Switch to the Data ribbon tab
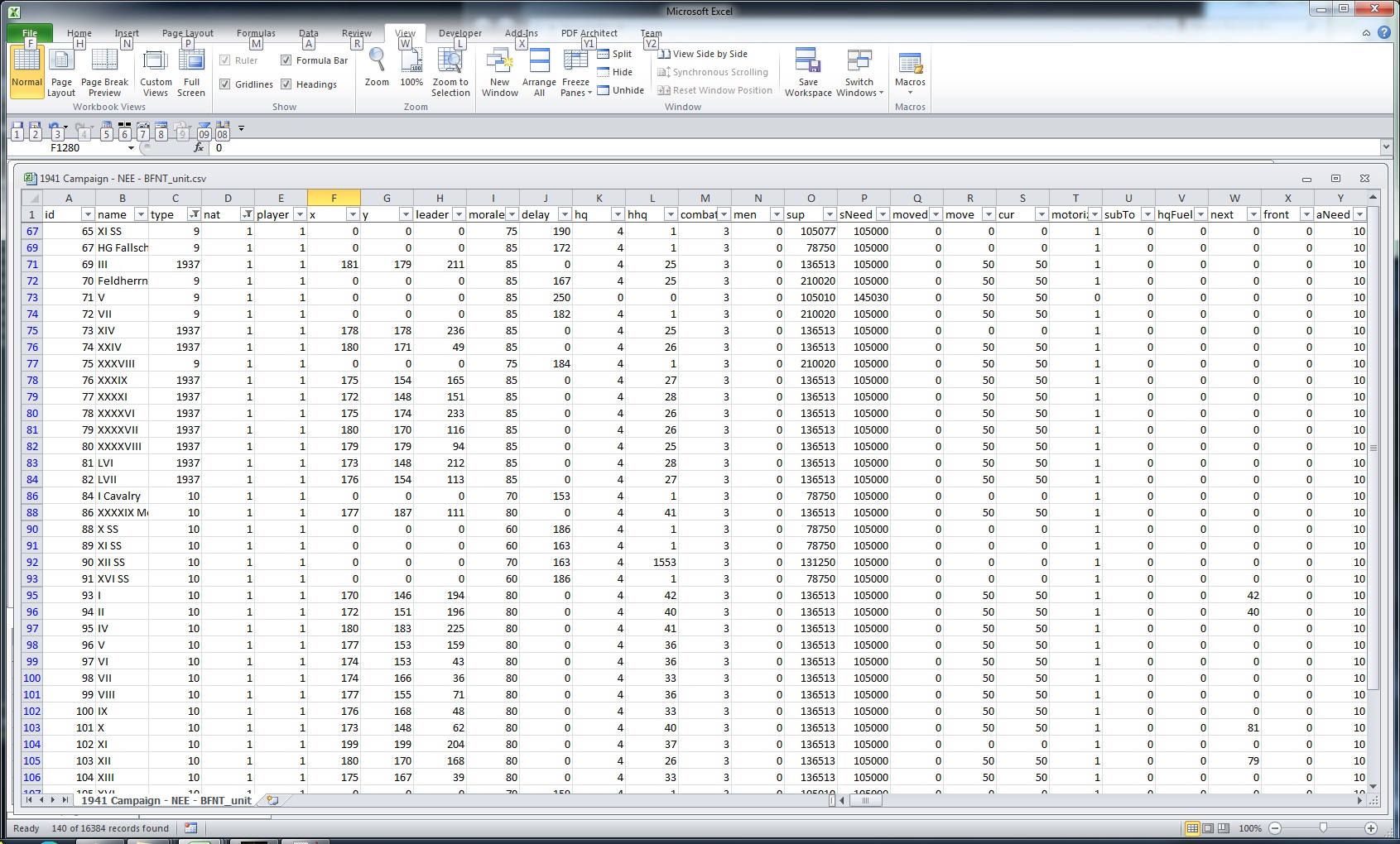The image size is (1400, 844). (x=309, y=33)
